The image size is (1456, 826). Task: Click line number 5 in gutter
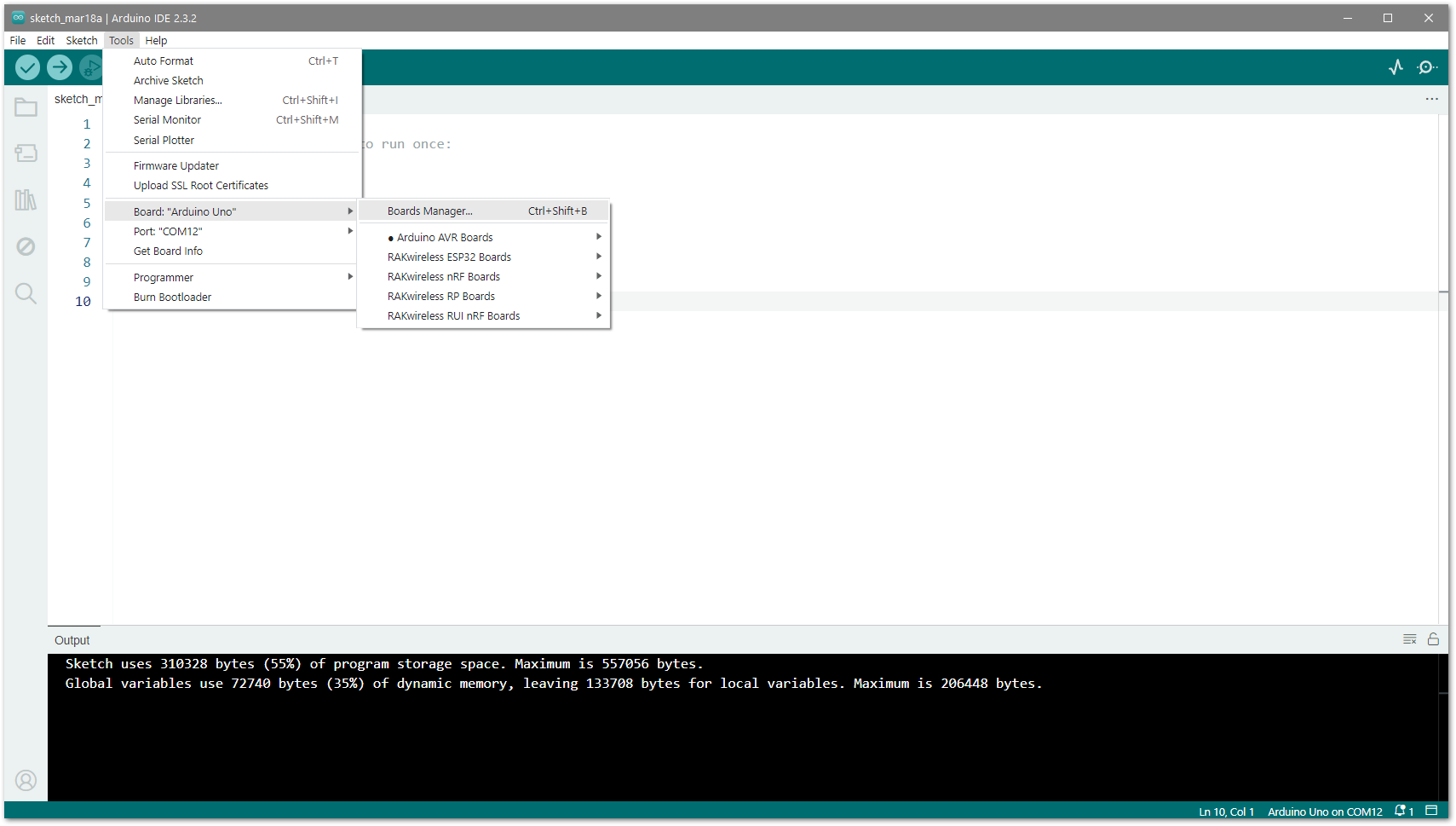click(86, 203)
